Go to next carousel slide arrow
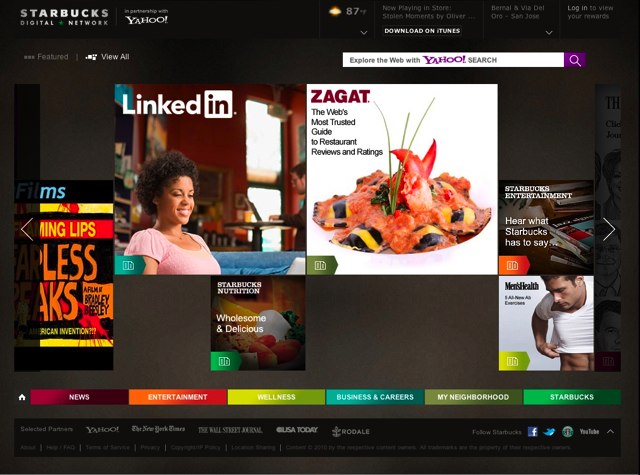The height and width of the screenshot is (475, 640). point(609,229)
